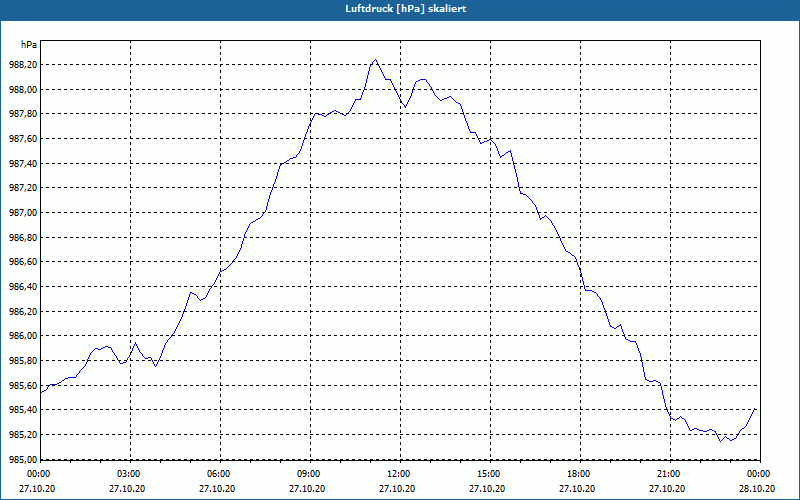
Task: Select the 987,40 y-axis value
Action: 23,163
